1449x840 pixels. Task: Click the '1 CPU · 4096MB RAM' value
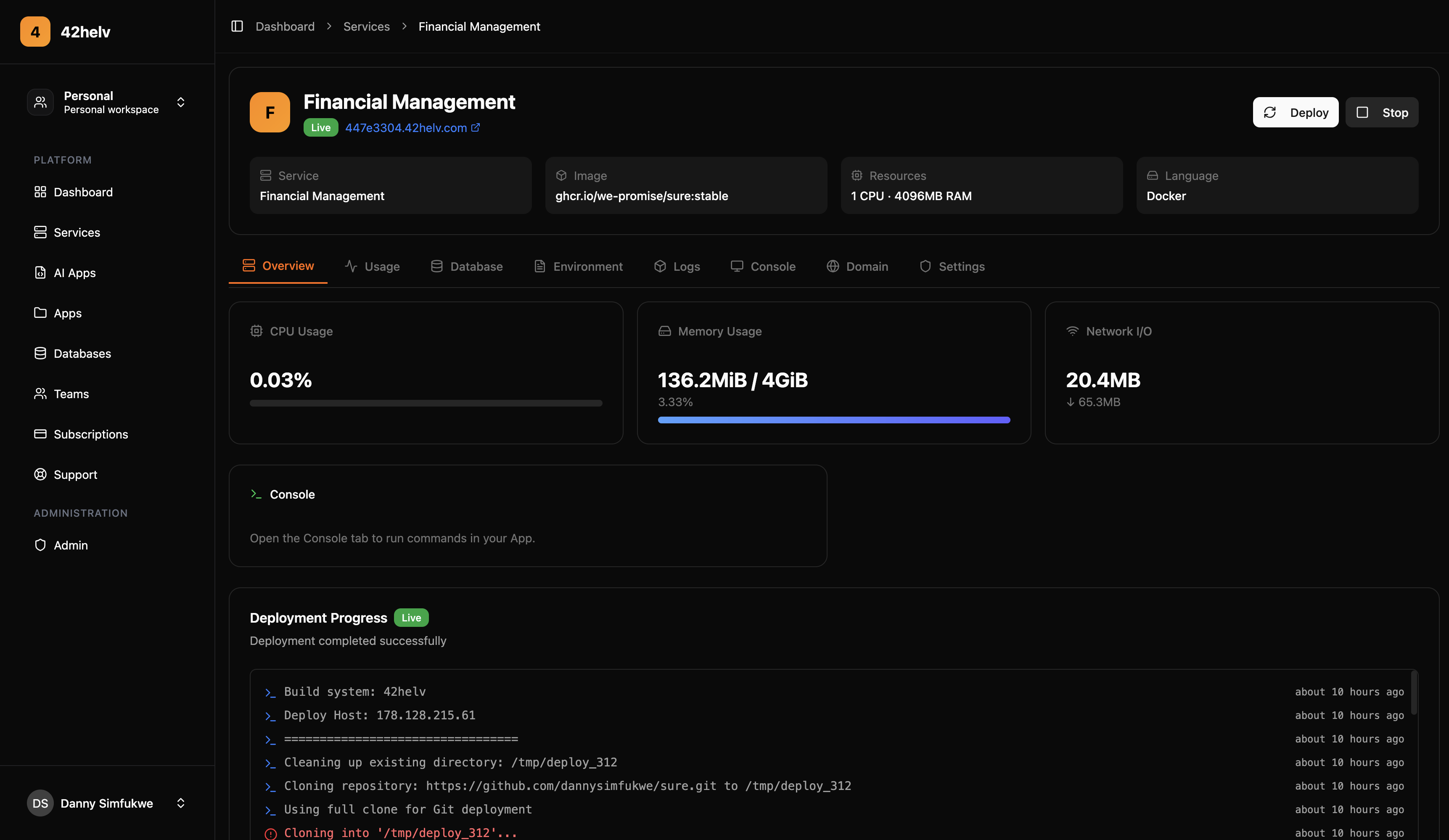click(911, 196)
